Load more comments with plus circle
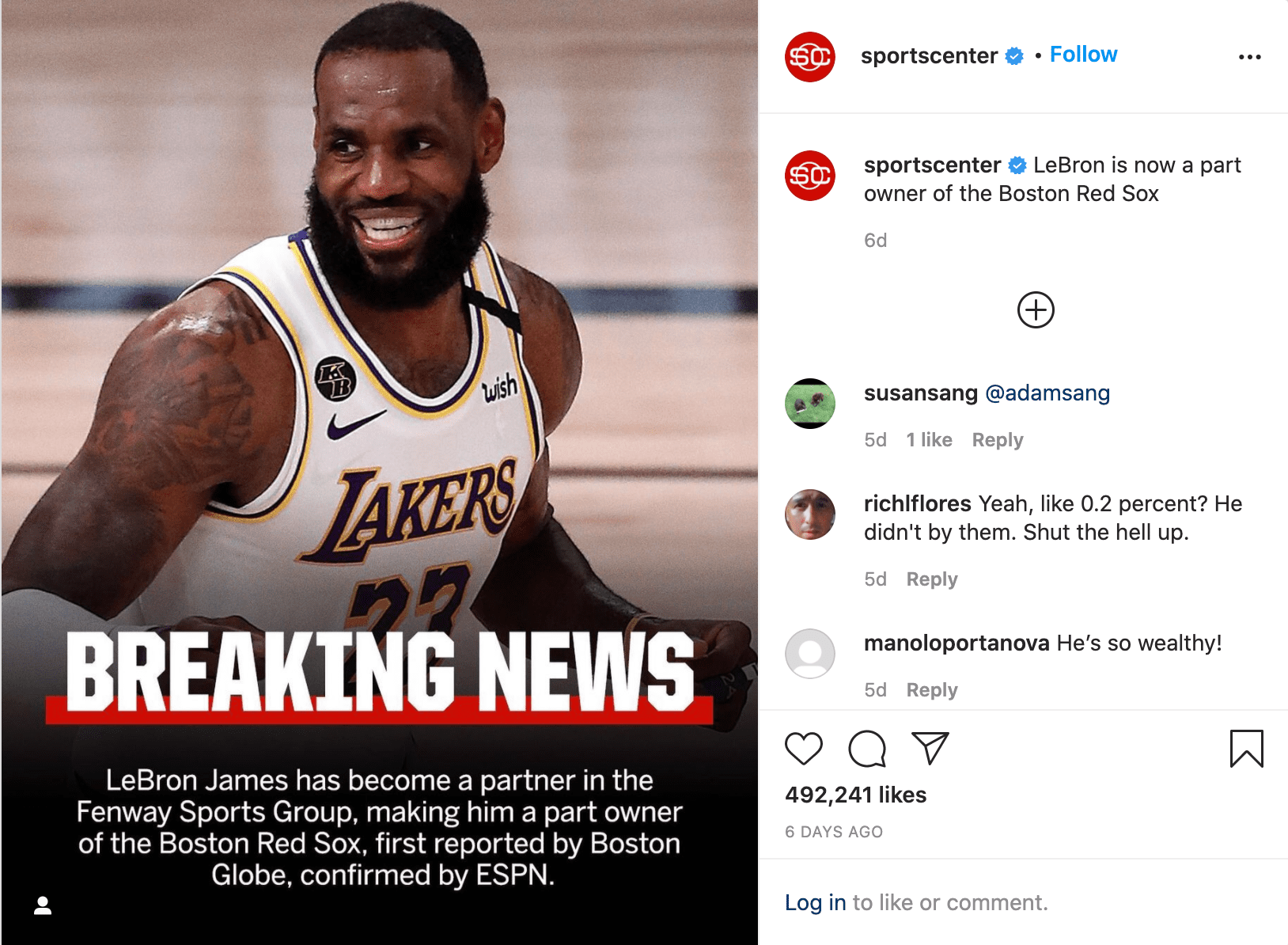Viewport: 1288px width, 945px height. click(1036, 309)
